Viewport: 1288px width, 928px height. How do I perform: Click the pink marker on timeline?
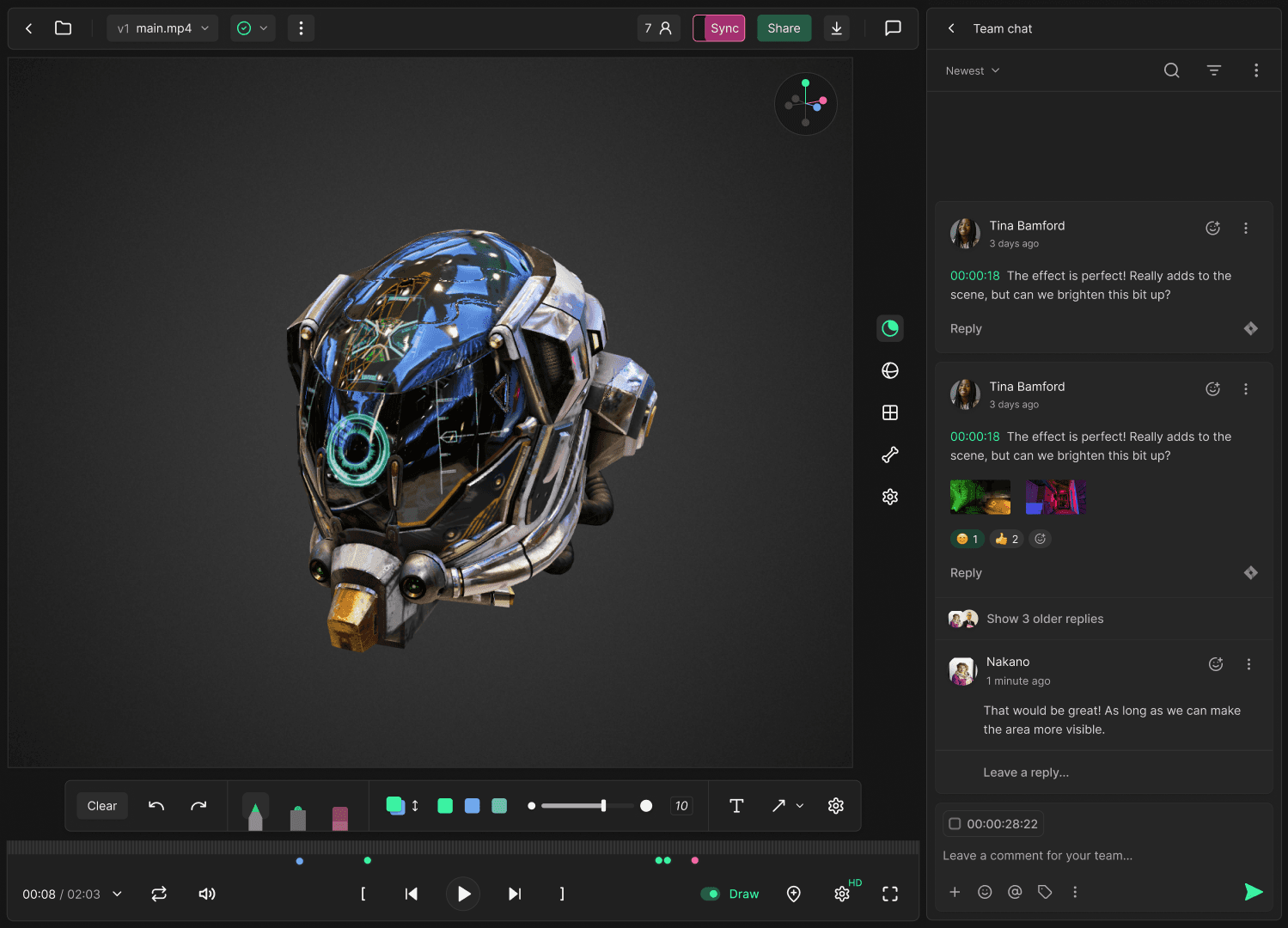pyautogui.click(x=695, y=860)
